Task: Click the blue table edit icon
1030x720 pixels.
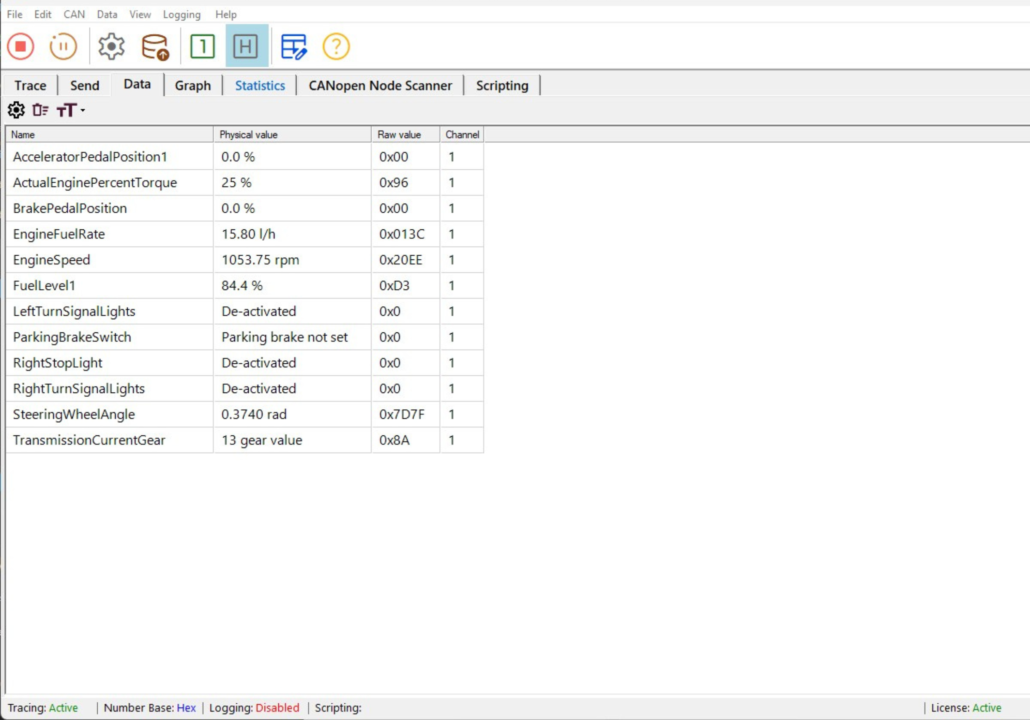Action: pos(293,46)
